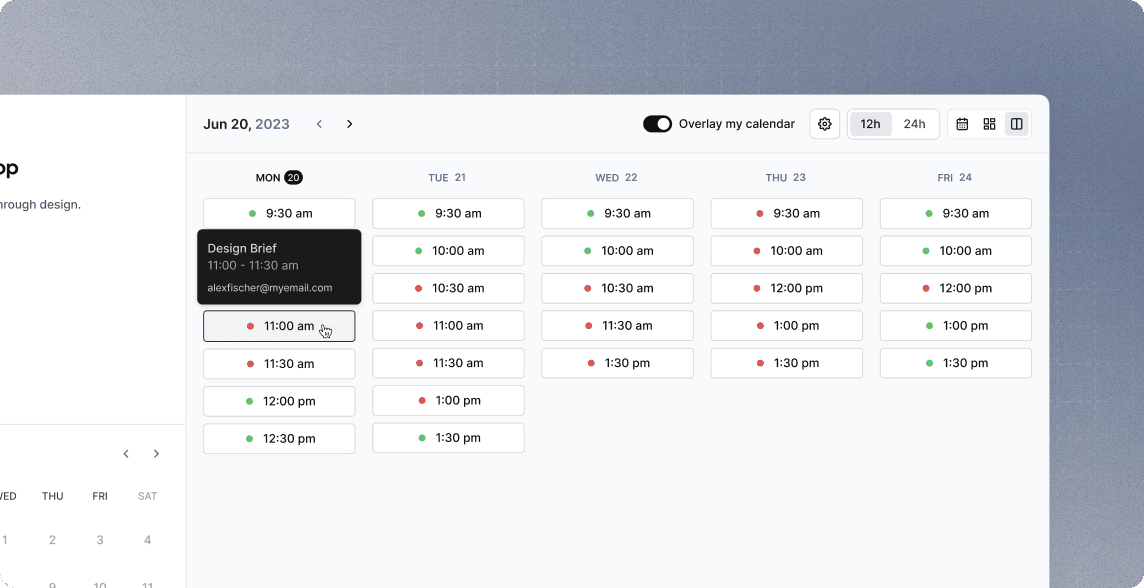Screen dimensions: 1144x588
Task: Book Wednesday 10:30 am slot
Action: [617, 288]
